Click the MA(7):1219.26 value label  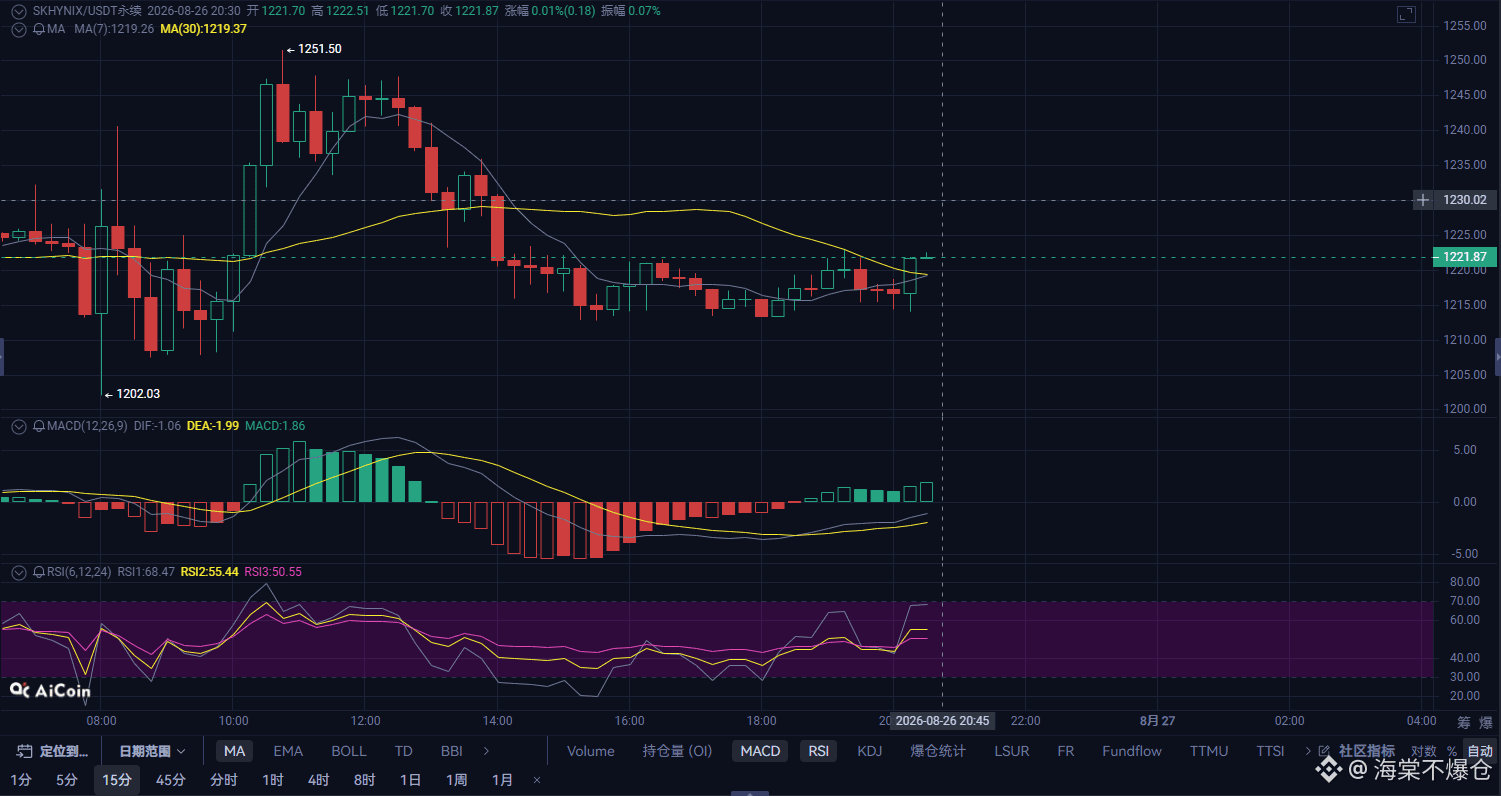pyautogui.click(x=114, y=29)
